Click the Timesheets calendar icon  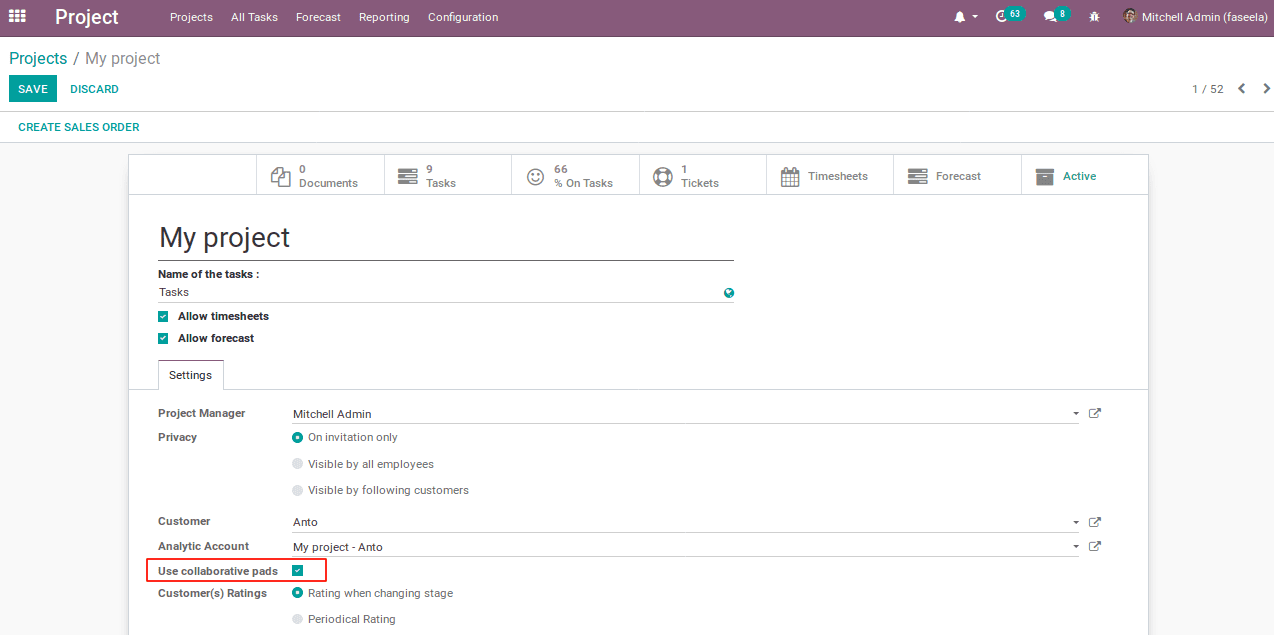point(790,177)
